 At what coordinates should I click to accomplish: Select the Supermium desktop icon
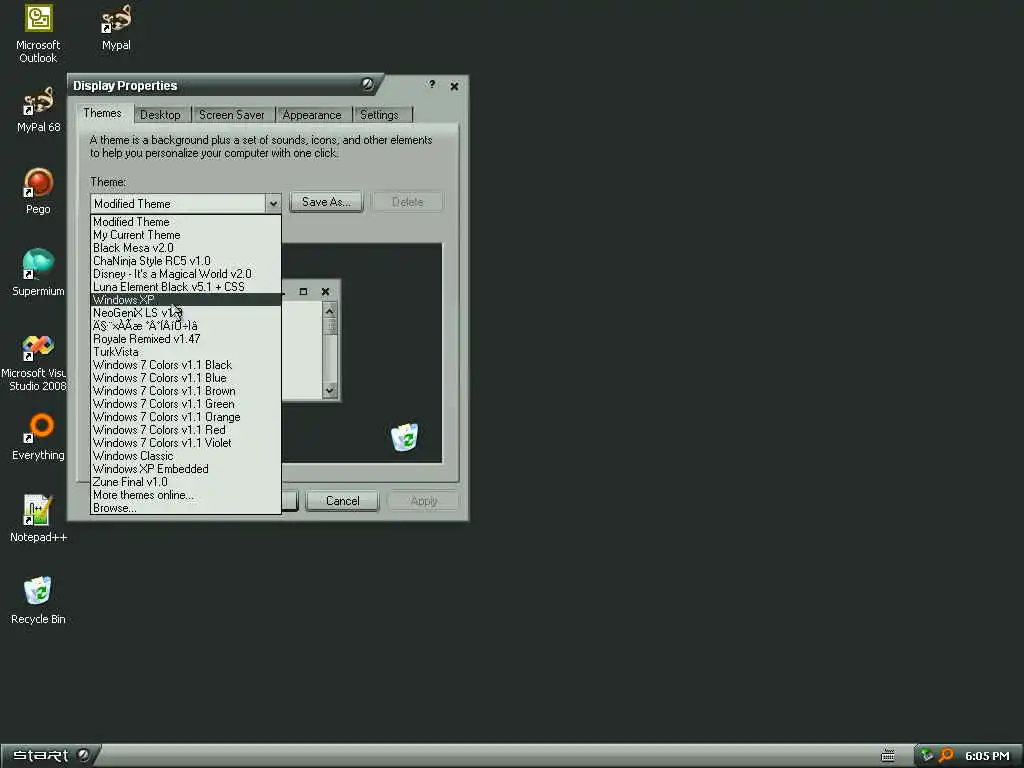(x=38, y=273)
